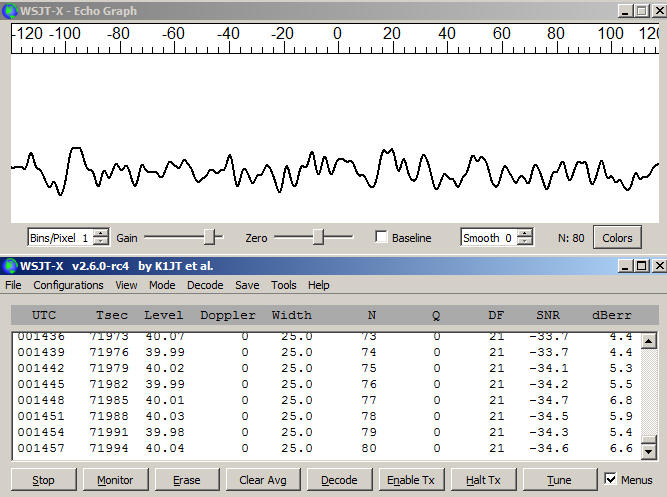Select the row with UTC 001439
The image size is (667, 497).
[325, 352]
